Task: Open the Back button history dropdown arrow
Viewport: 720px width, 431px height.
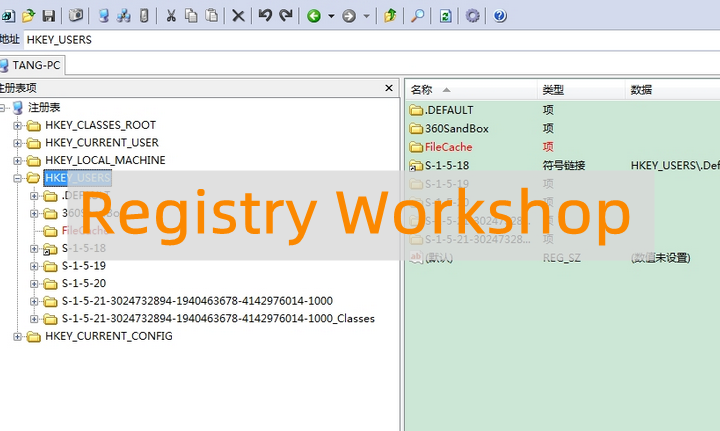Action: click(329, 17)
